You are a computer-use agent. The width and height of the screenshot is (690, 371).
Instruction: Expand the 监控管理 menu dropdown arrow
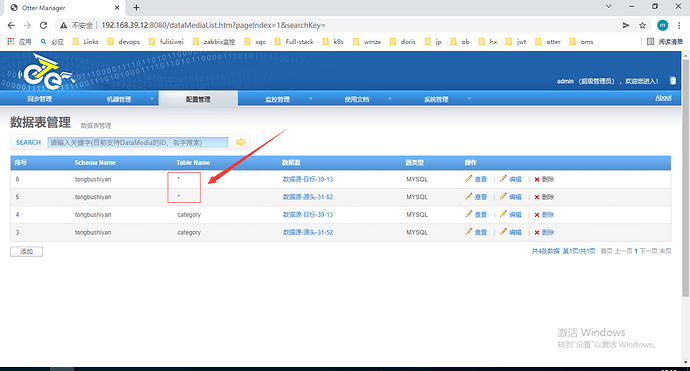click(311, 99)
